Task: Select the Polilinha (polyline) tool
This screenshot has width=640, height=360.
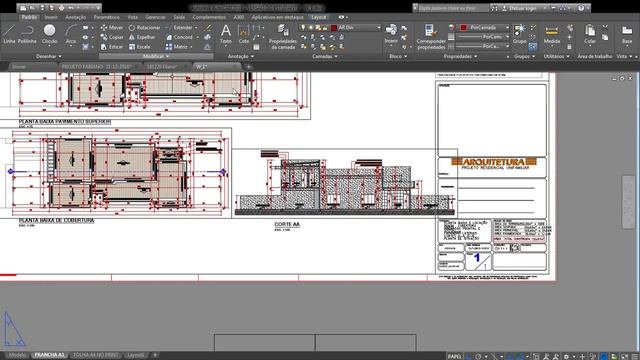Action: click(27, 33)
